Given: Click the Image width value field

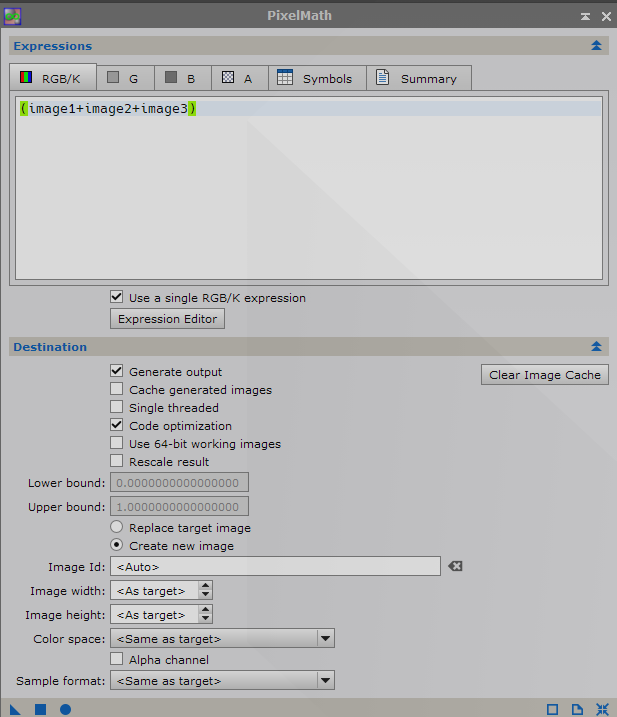Looking at the screenshot, I should [155, 590].
